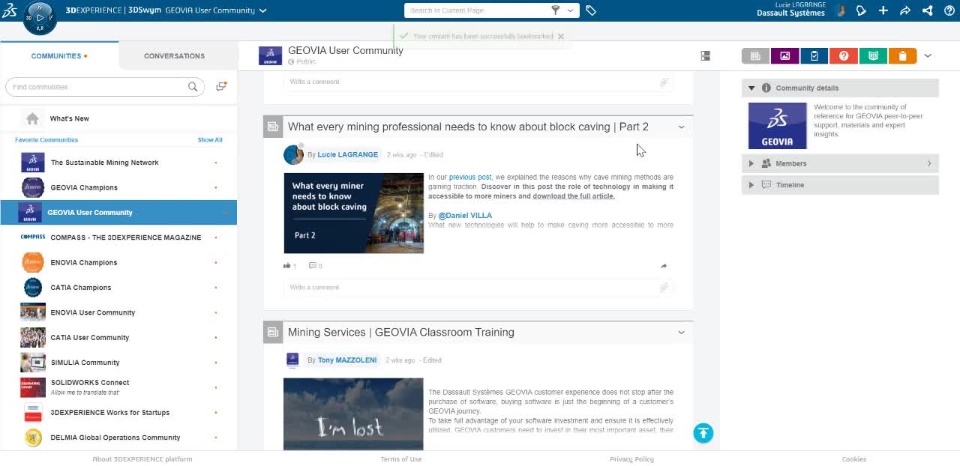
Task: Open Members panel right chevron
Action: click(x=929, y=163)
